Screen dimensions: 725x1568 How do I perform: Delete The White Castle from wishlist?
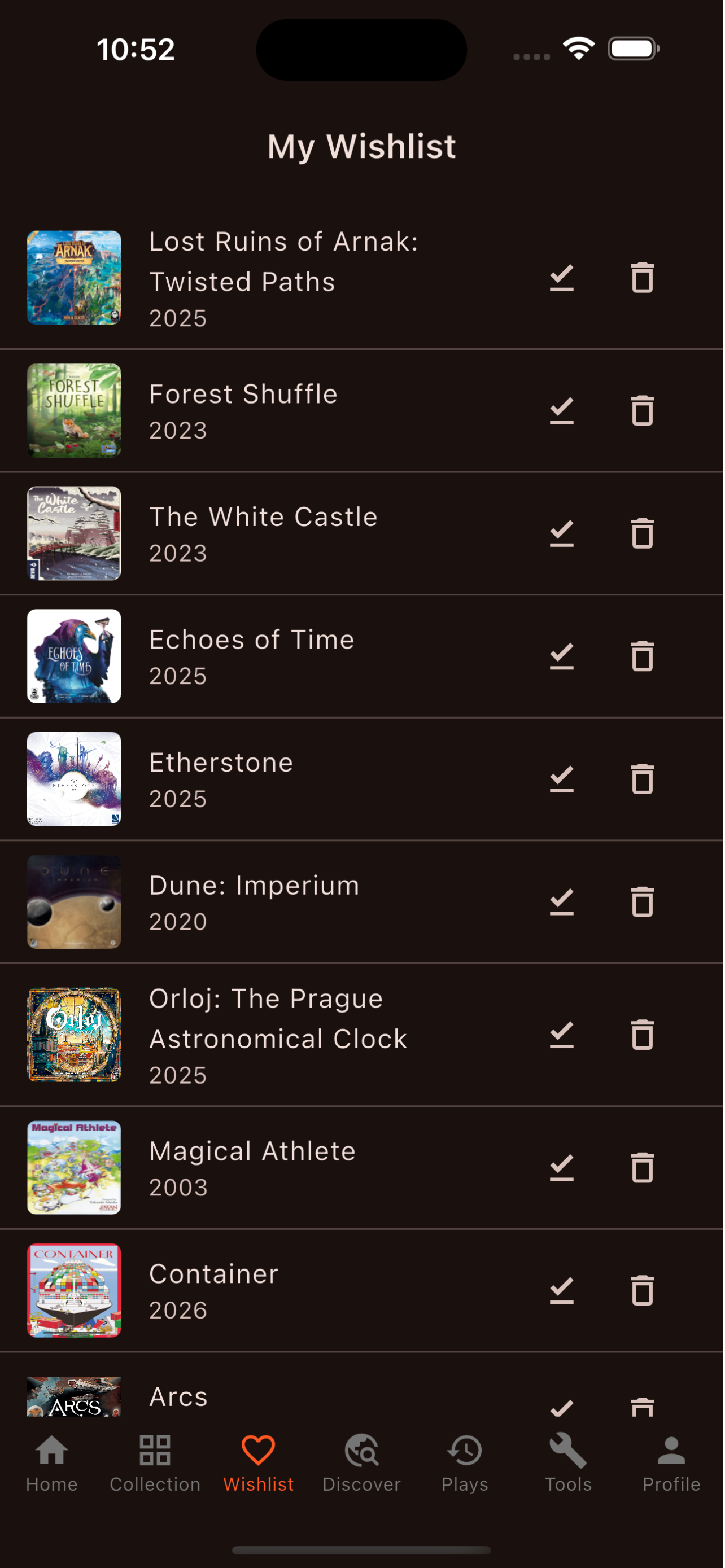[642, 533]
